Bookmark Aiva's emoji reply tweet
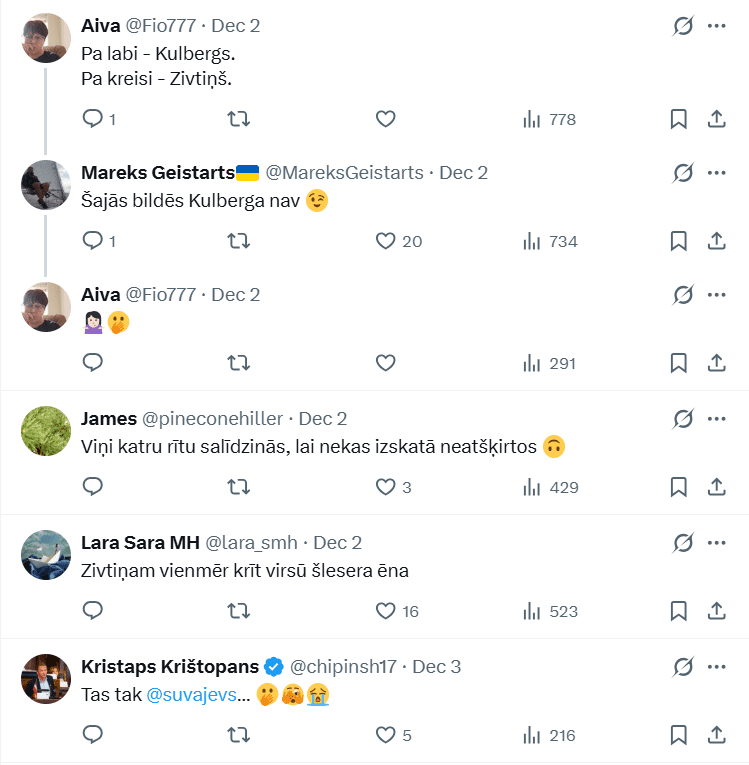 pos(678,363)
